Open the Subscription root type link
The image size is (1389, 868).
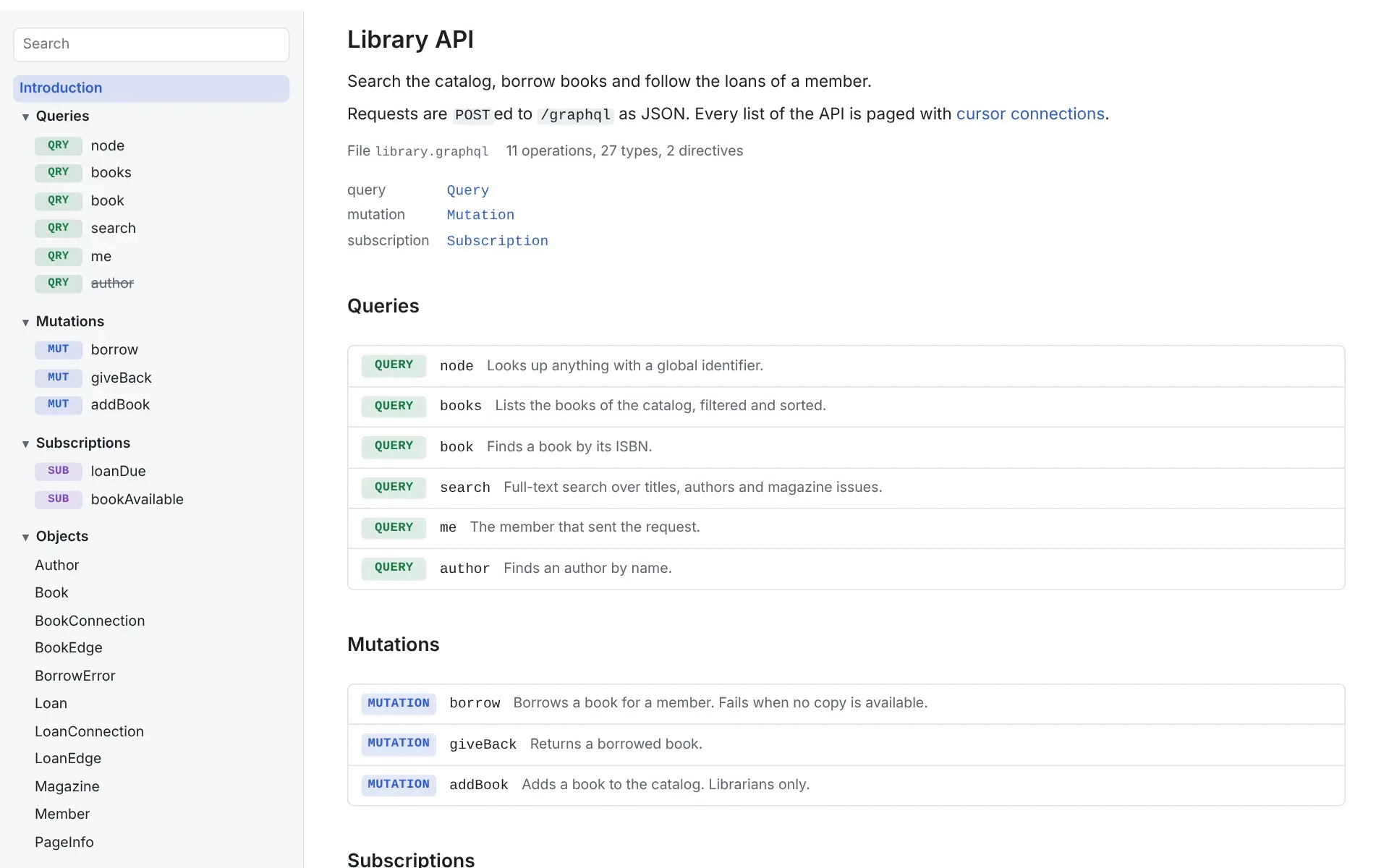[x=498, y=241]
